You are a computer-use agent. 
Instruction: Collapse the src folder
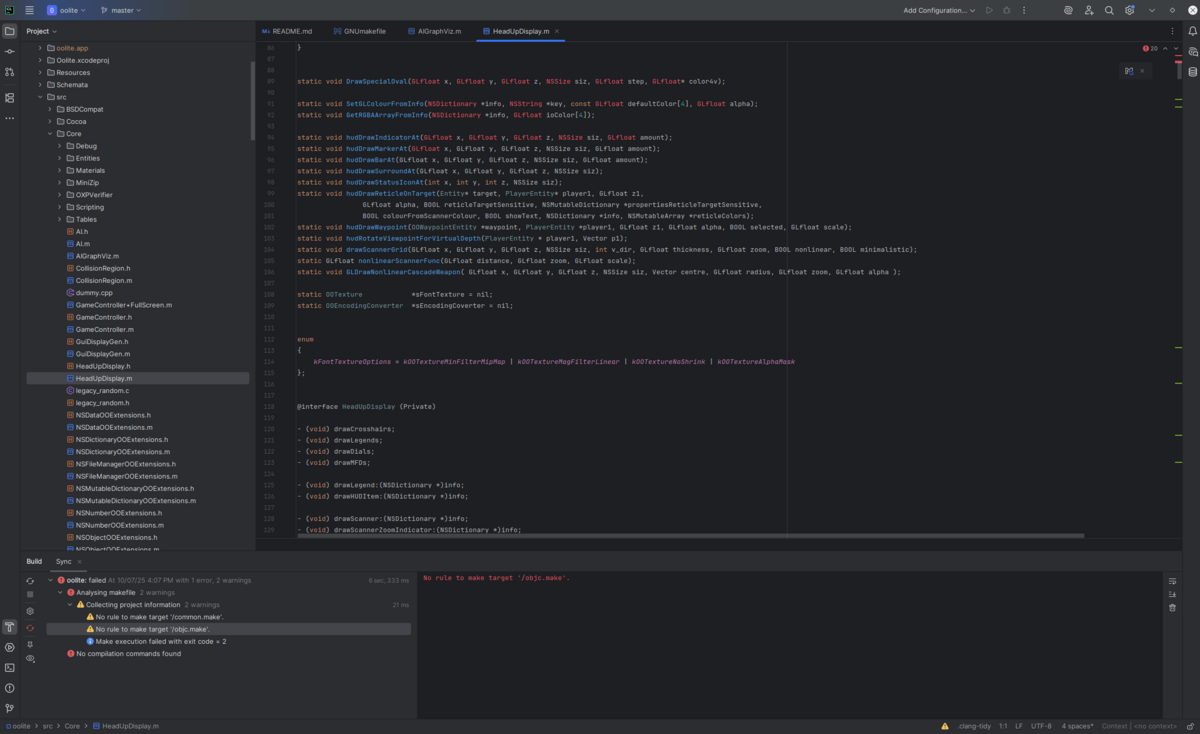[x=40, y=97]
